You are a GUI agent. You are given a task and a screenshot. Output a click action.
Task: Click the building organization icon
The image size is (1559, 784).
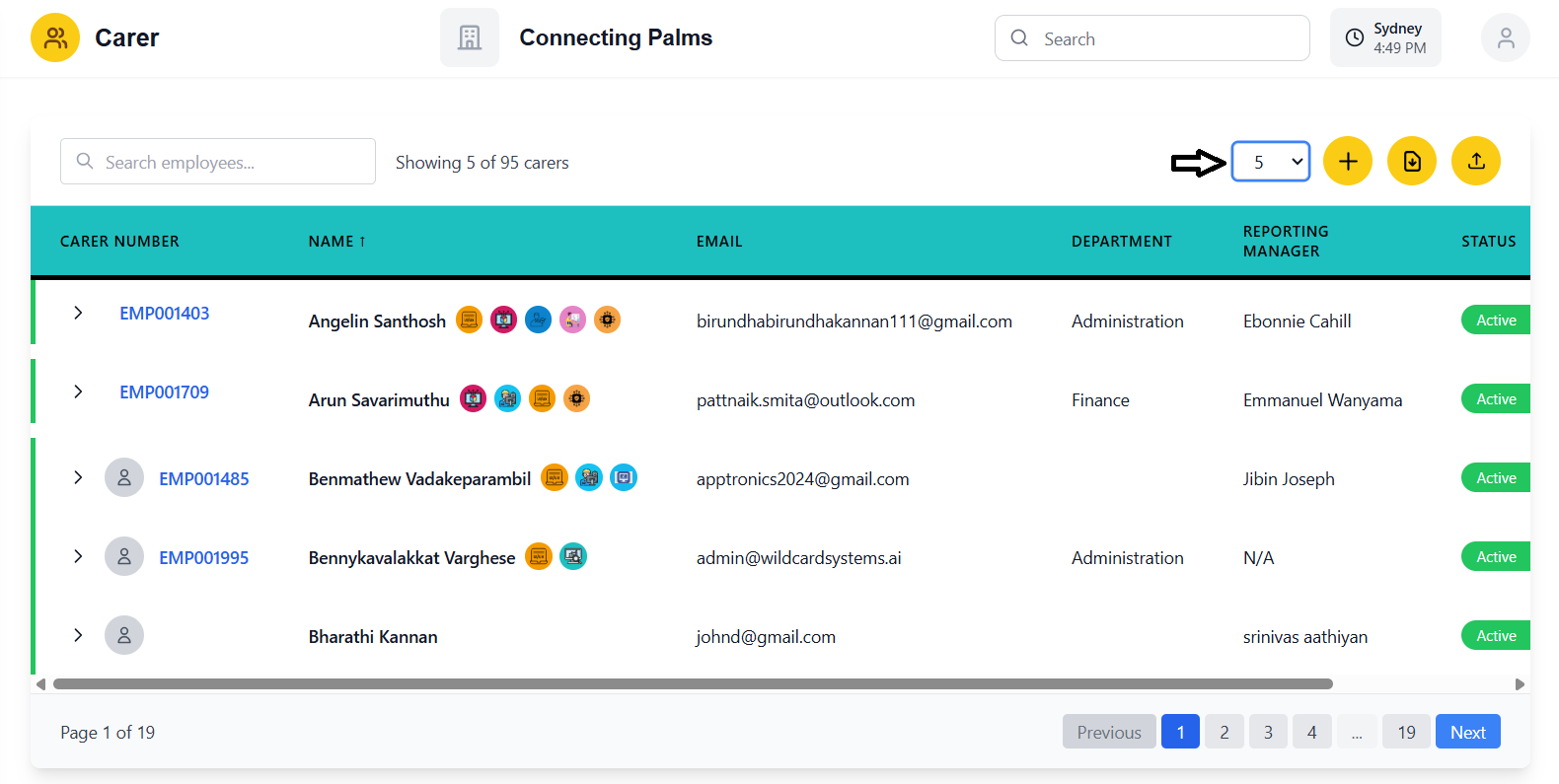[x=470, y=38]
